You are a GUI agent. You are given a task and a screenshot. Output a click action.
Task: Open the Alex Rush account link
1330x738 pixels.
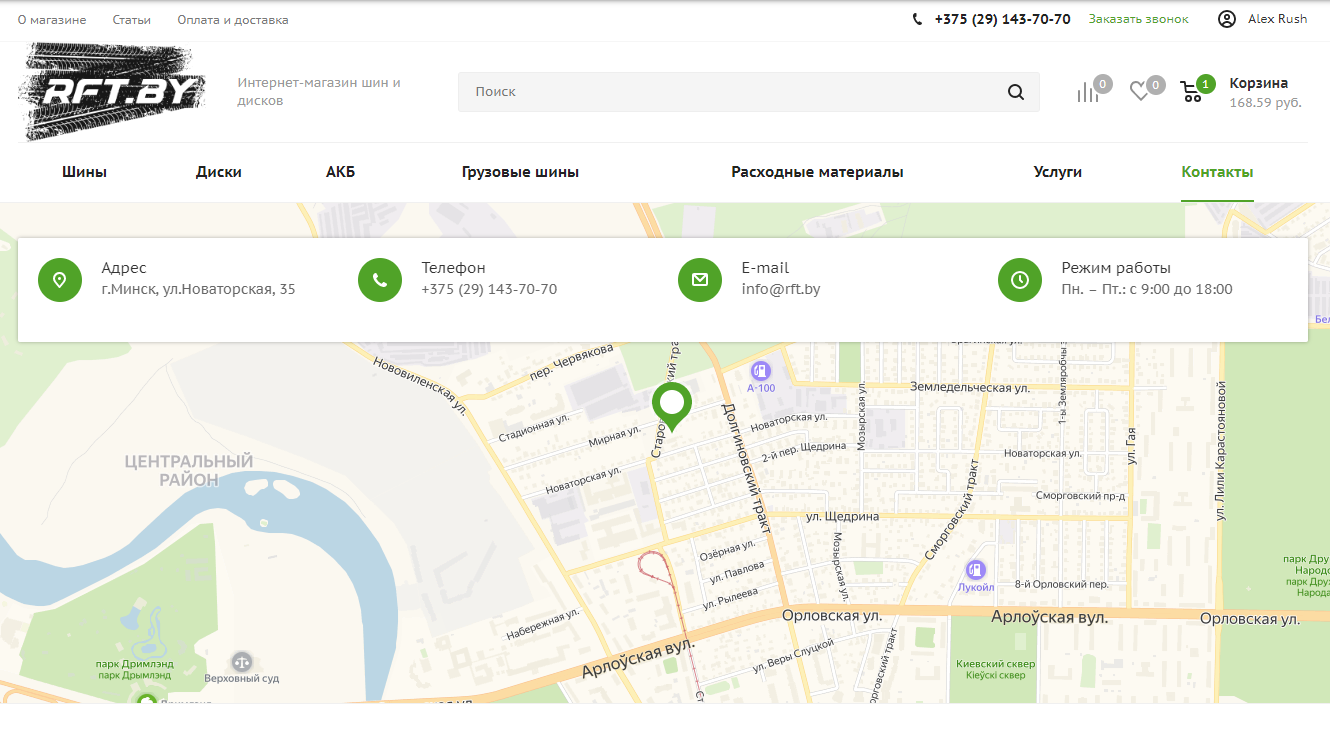(x=1277, y=19)
